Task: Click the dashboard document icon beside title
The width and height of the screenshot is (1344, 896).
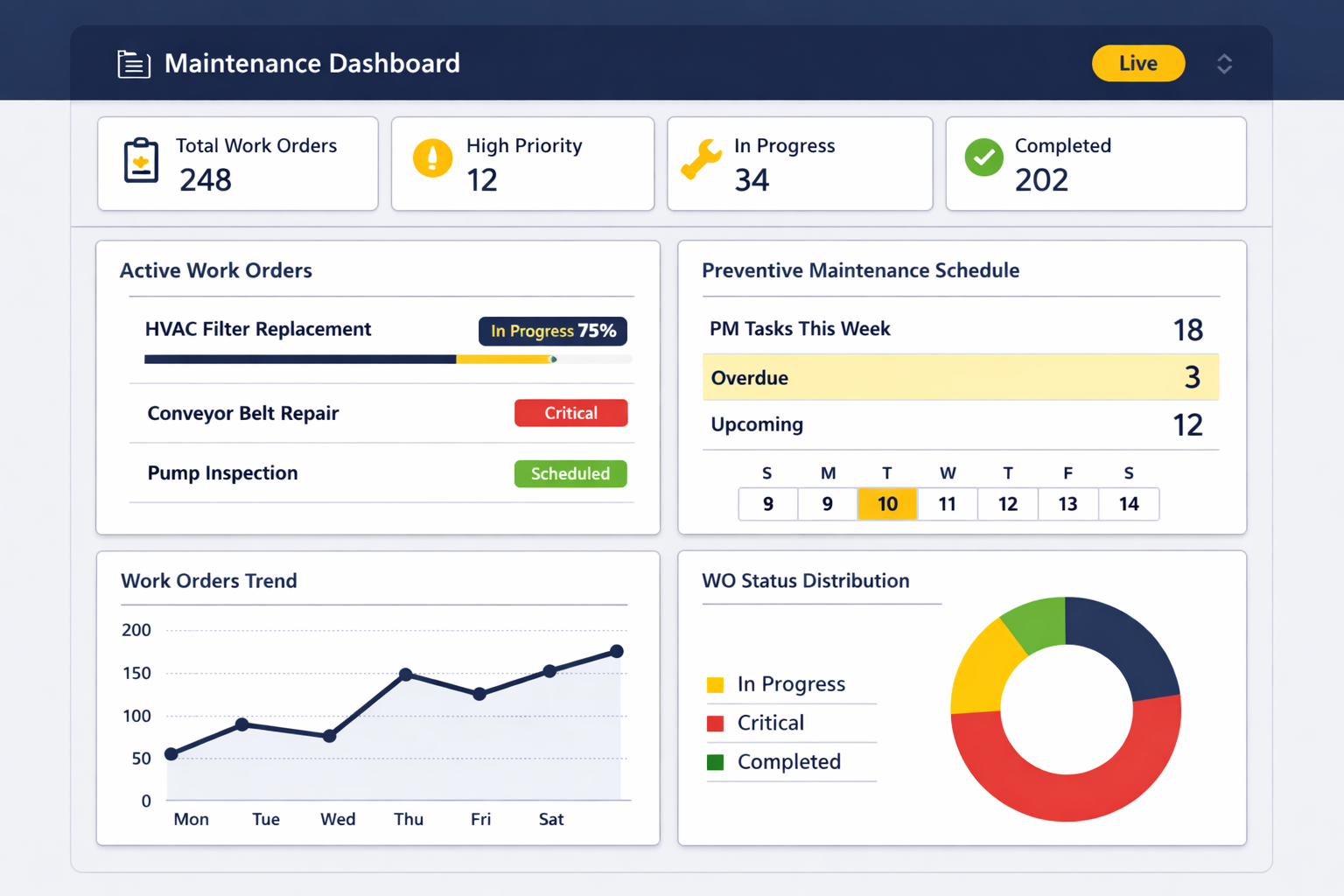Action: point(134,64)
